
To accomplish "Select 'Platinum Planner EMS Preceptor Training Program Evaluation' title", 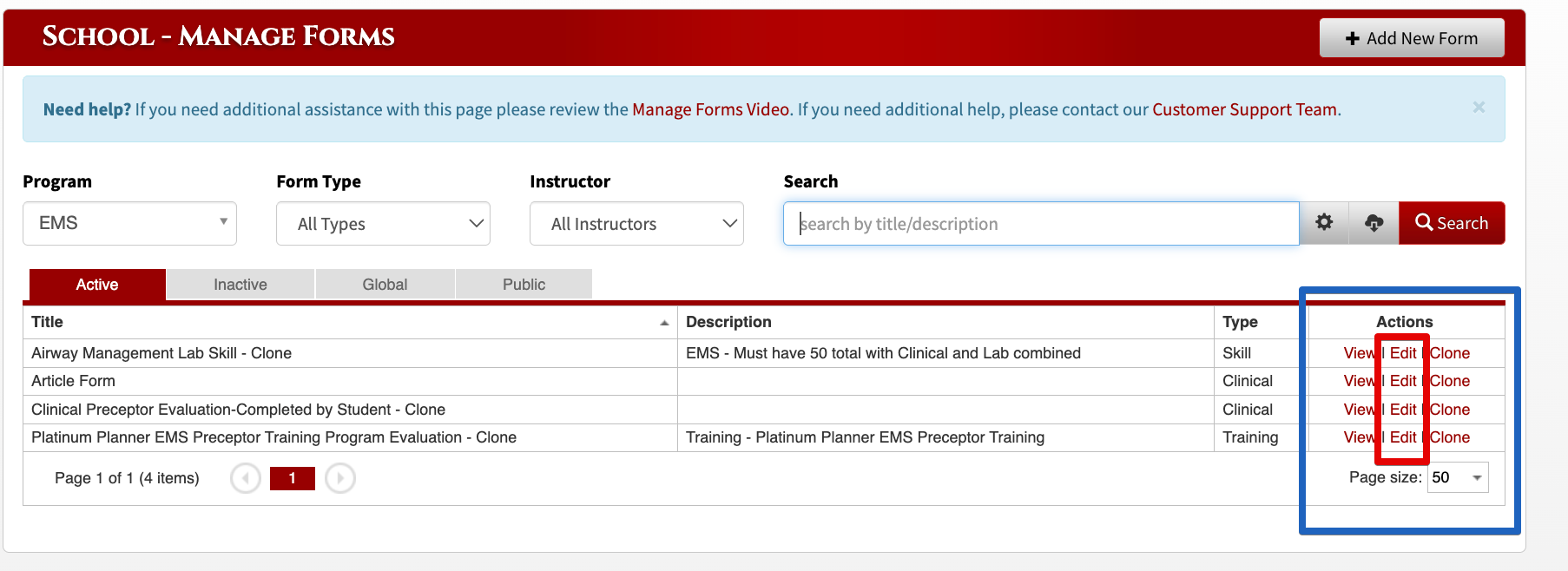I will [273, 437].
